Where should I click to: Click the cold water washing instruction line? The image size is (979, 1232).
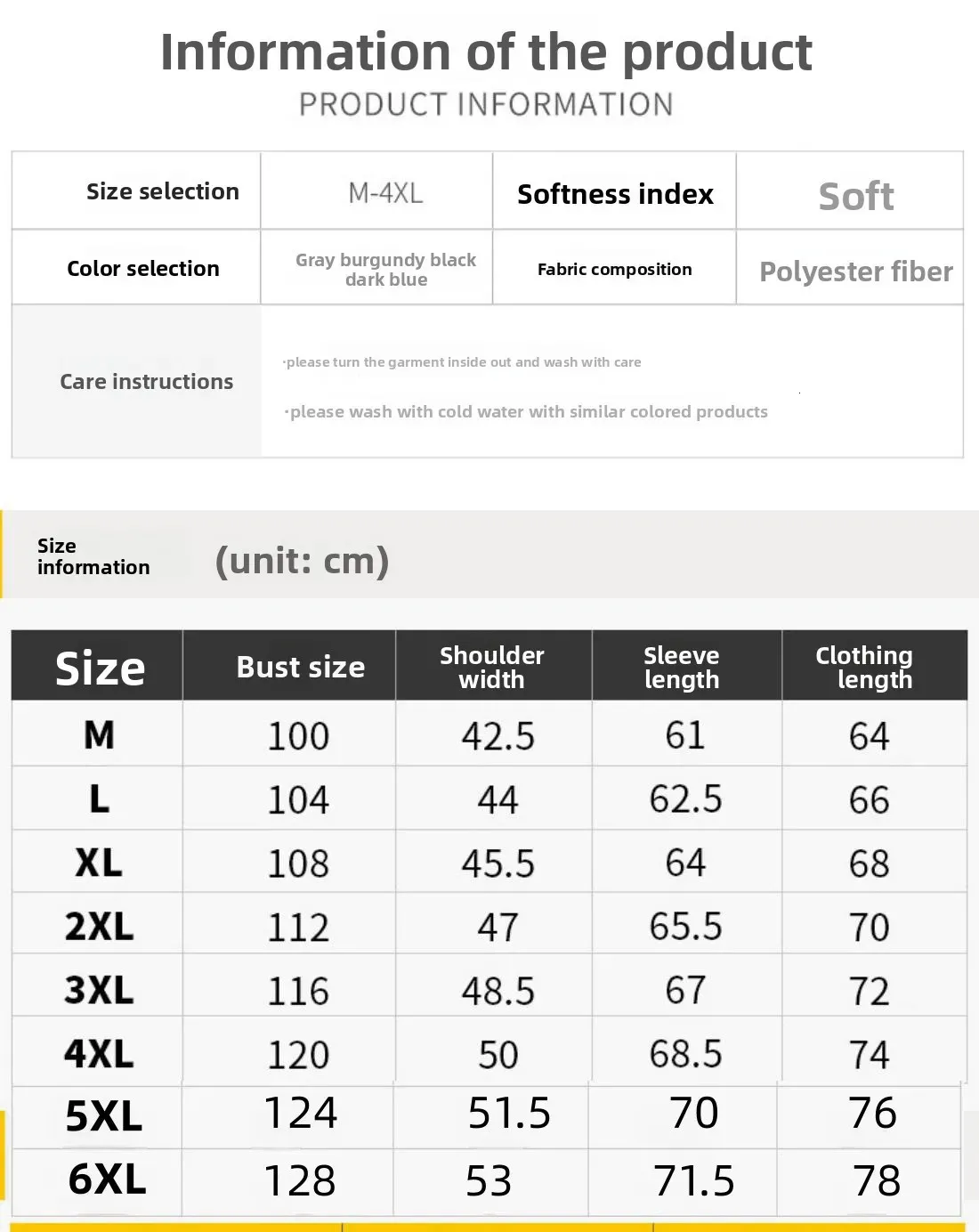[527, 411]
